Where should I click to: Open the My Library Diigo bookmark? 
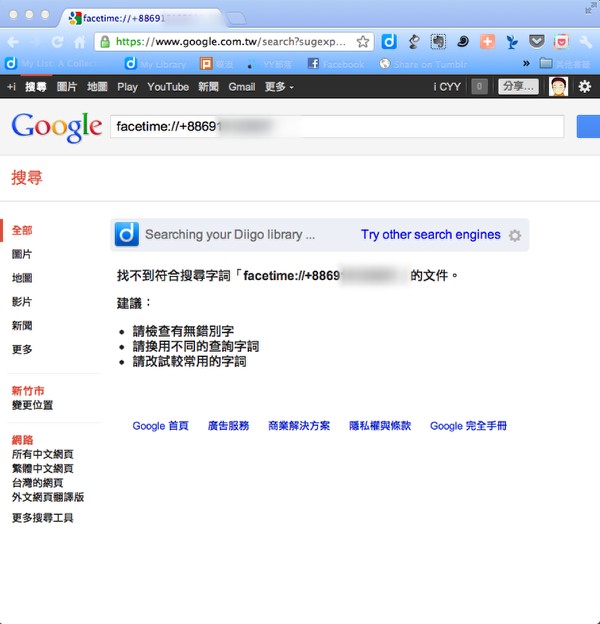[x=155, y=64]
